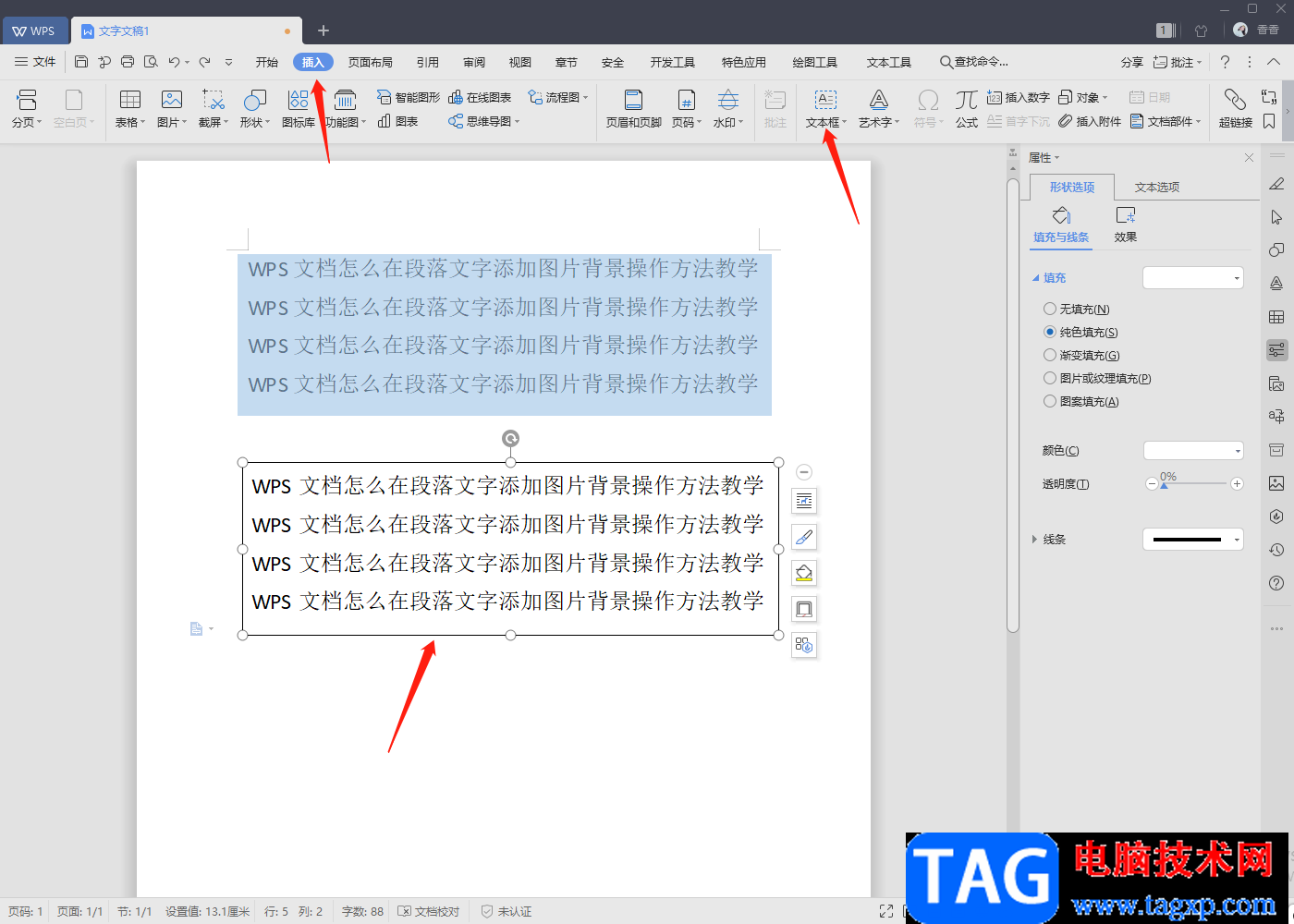
Task: Open the 开始 Home tab
Action: (x=267, y=62)
